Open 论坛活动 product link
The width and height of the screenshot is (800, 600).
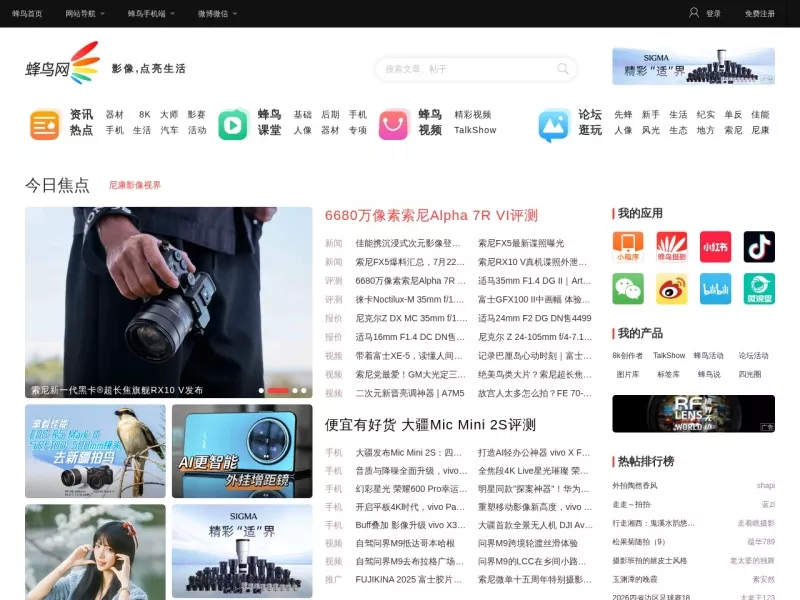point(754,356)
